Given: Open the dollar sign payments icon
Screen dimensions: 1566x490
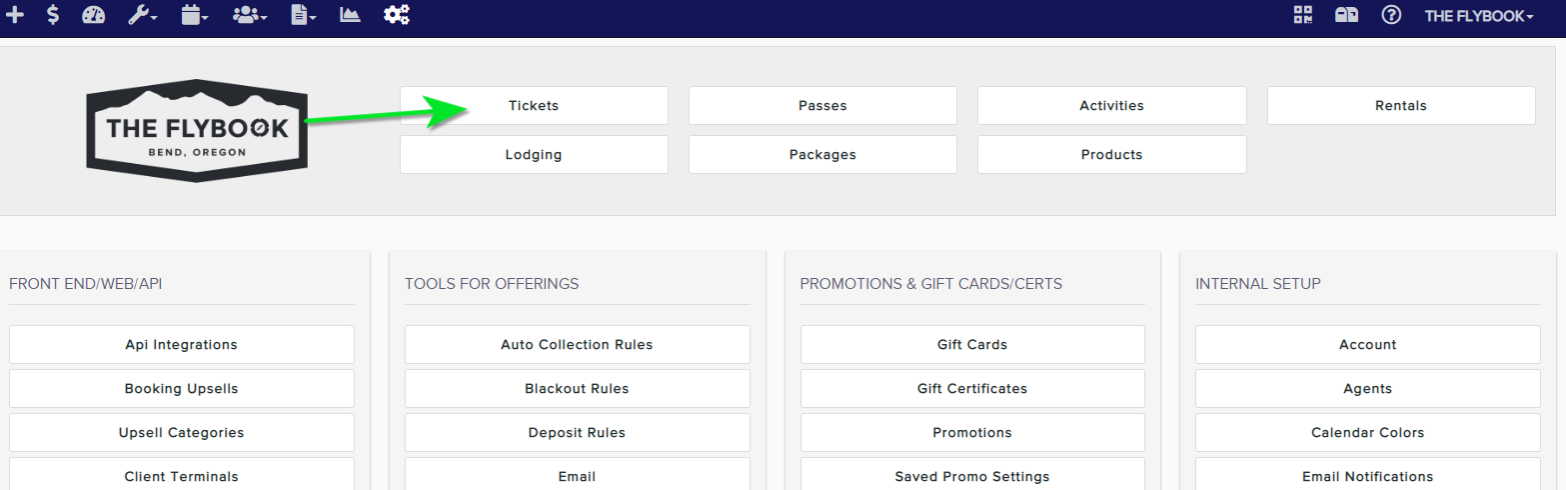Looking at the screenshot, I should (53, 15).
